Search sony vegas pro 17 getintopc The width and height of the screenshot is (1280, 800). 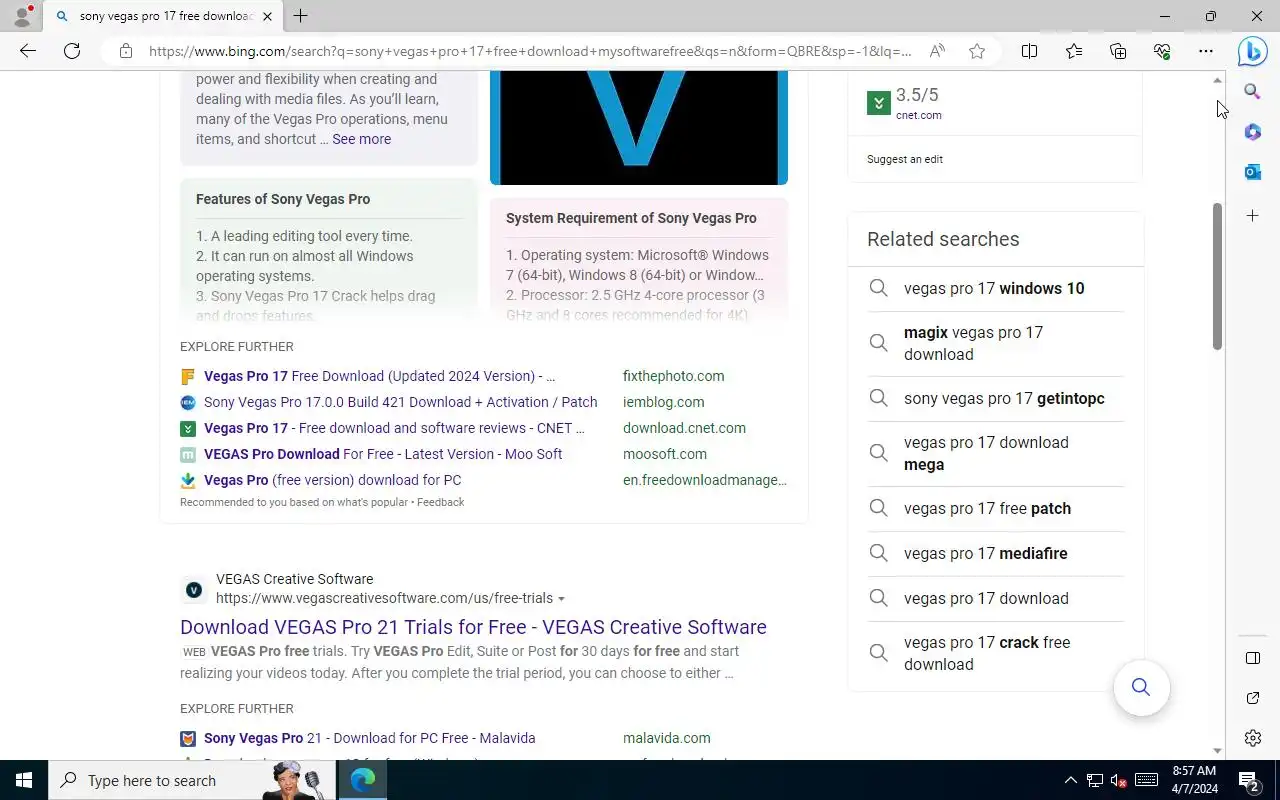click(x=994, y=398)
